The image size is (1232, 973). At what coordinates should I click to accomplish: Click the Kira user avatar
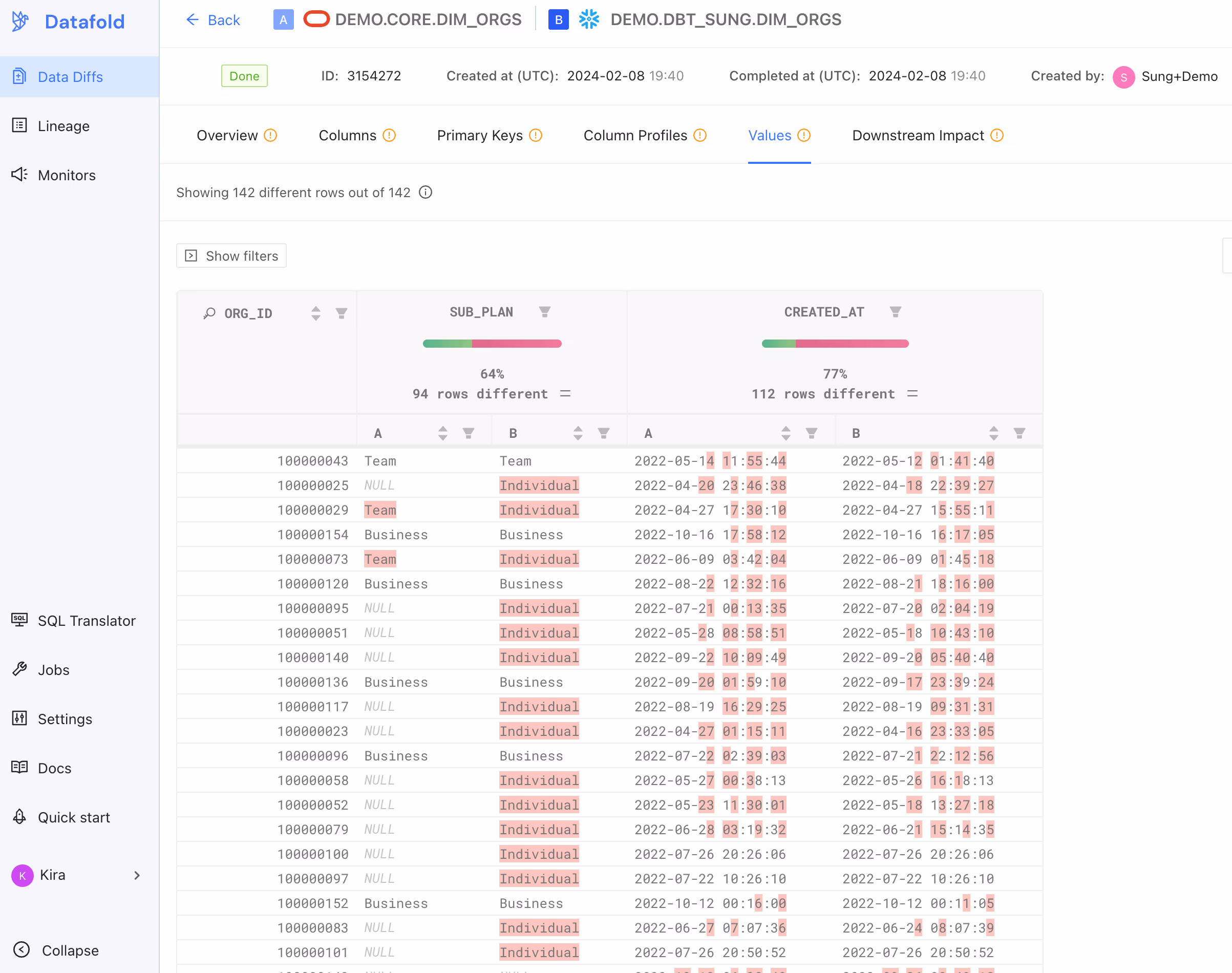(x=22, y=875)
